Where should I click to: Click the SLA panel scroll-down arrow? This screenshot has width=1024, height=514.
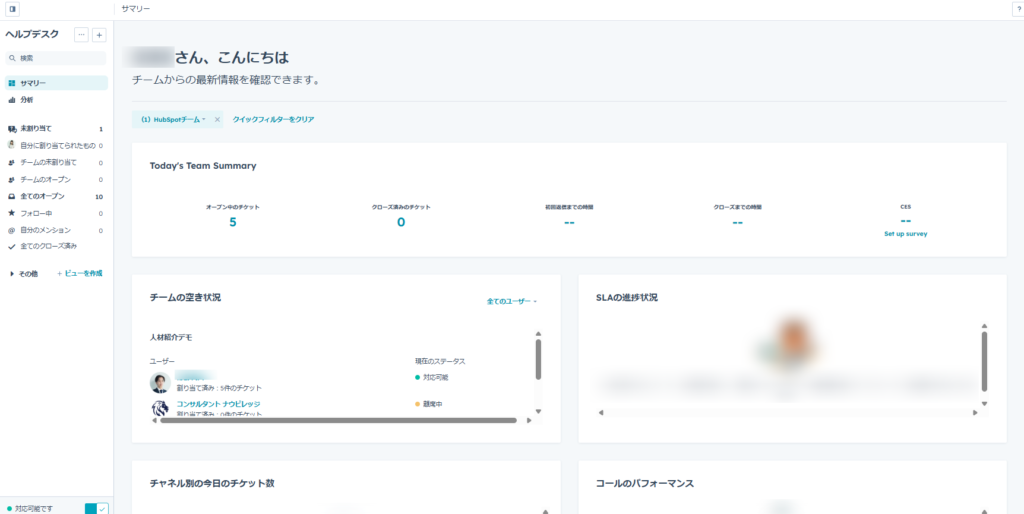click(x=984, y=404)
